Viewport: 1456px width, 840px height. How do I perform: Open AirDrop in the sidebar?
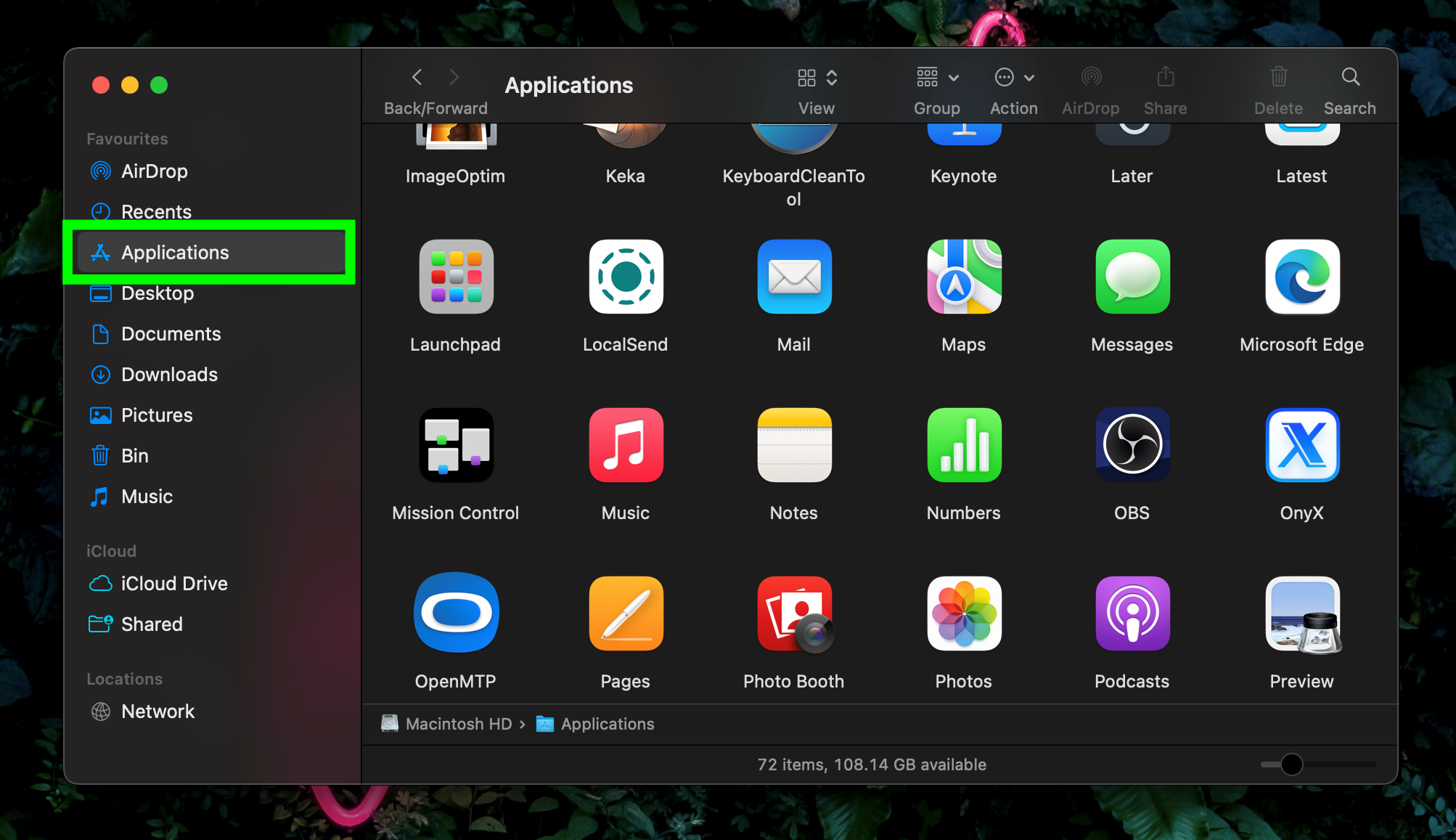pyautogui.click(x=211, y=171)
